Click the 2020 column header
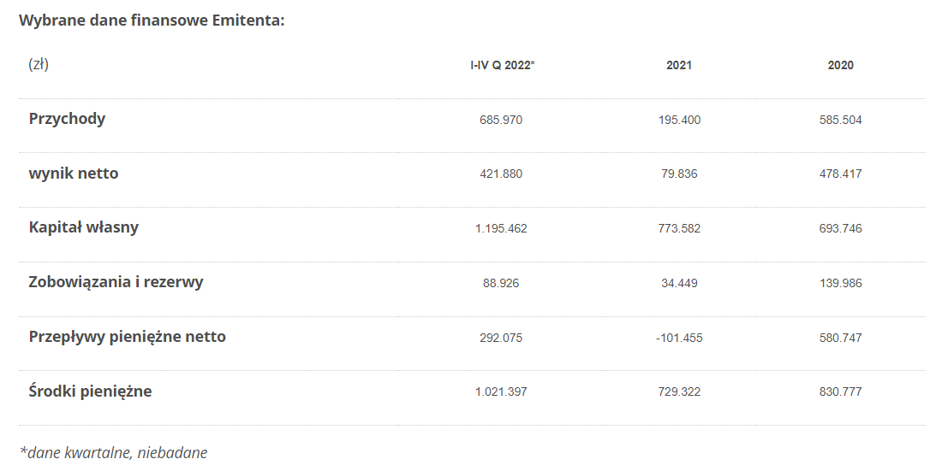 (841, 65)
